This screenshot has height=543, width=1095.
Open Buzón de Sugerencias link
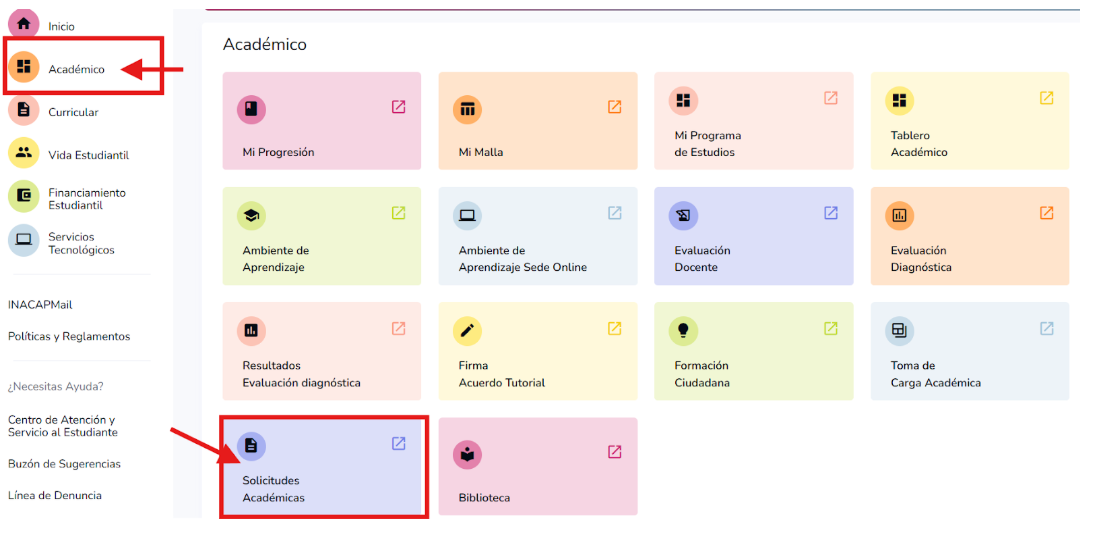(64, 464)
